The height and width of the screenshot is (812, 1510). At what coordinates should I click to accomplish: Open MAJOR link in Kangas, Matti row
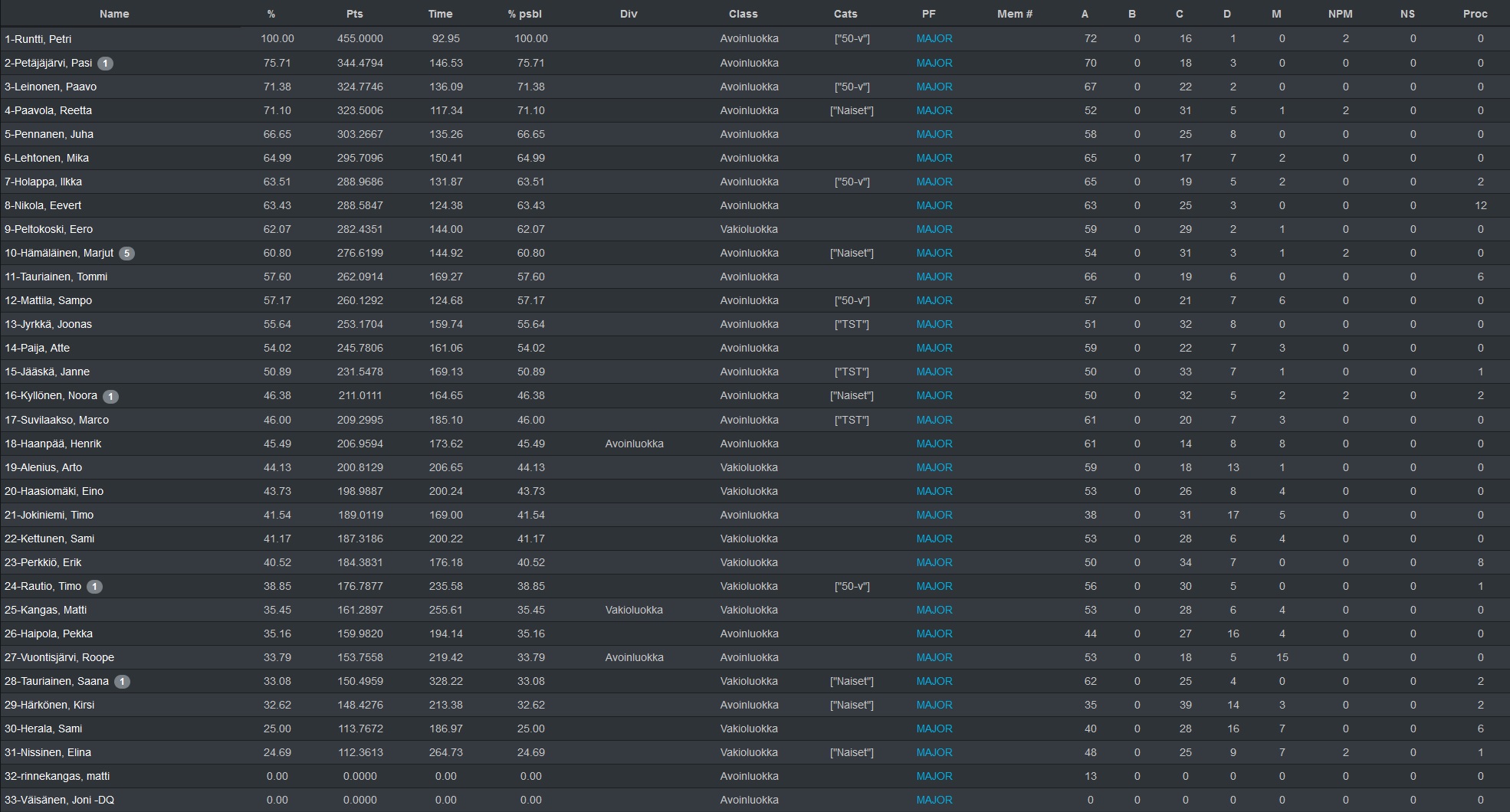934,610
